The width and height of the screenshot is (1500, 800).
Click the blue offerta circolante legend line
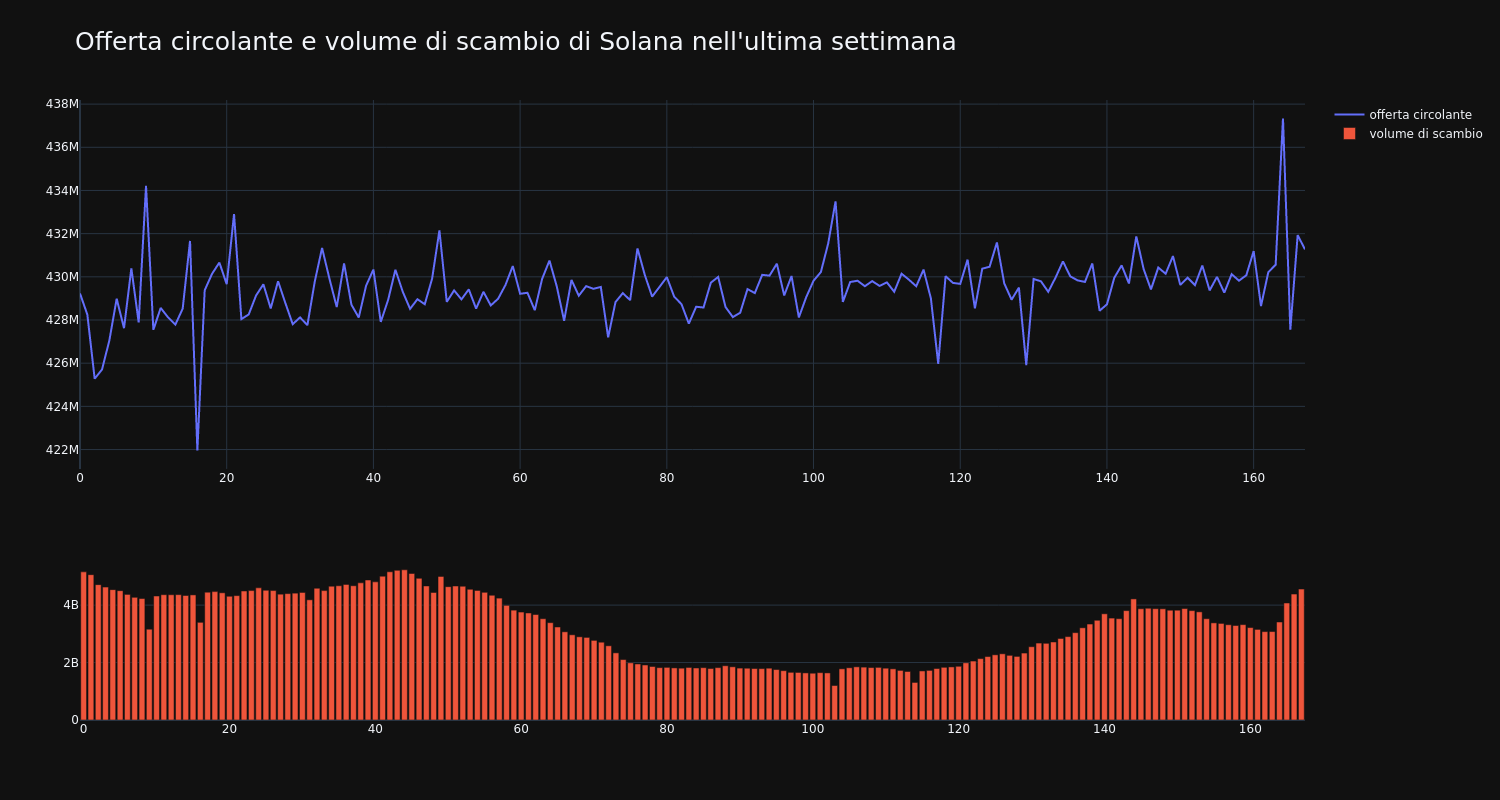1349,115
